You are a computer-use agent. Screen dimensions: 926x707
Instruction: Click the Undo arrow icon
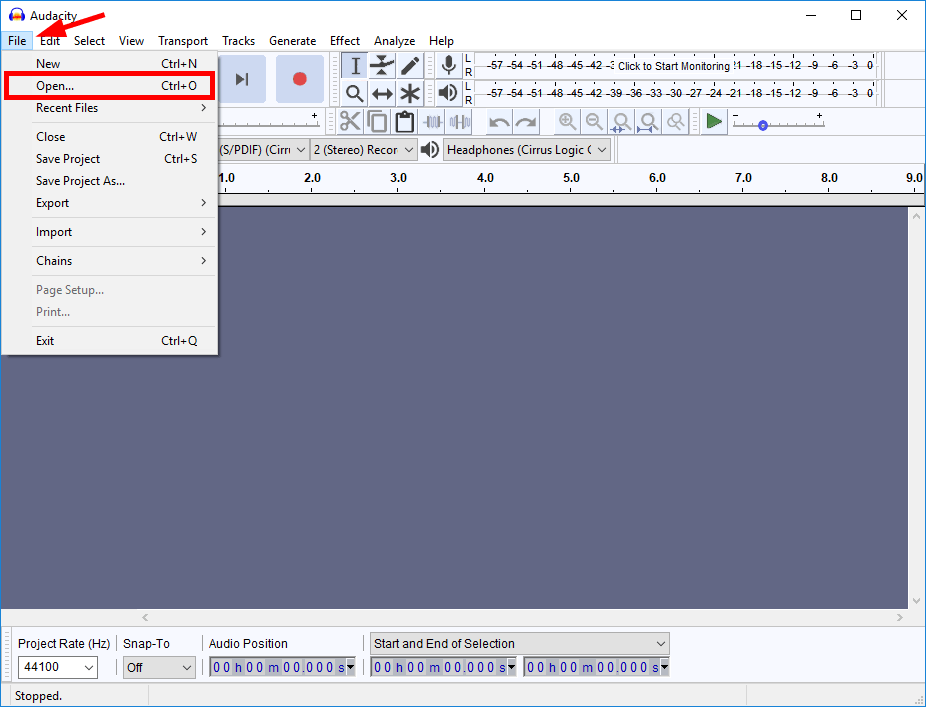tap(500, 122)
